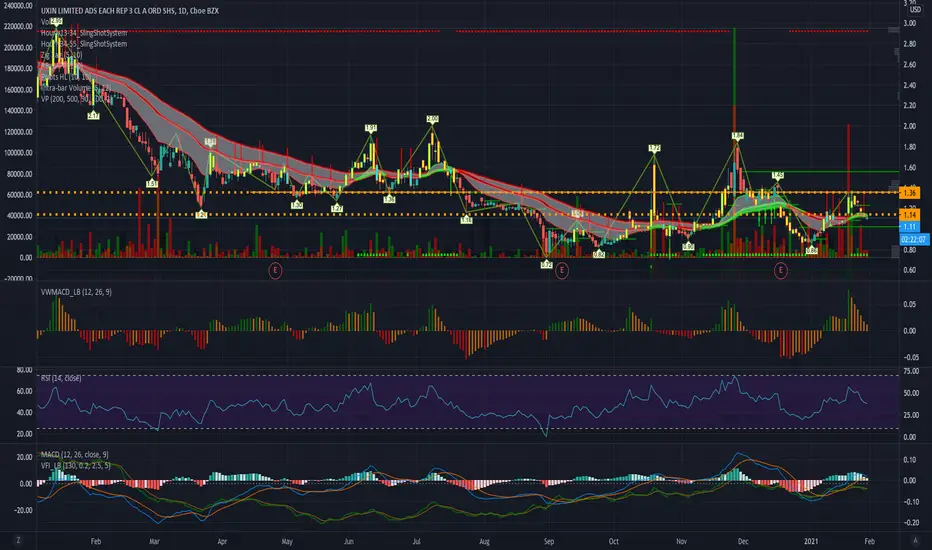
Task: Click the 1.84 pivot high label
Action: tap(738, 136)
